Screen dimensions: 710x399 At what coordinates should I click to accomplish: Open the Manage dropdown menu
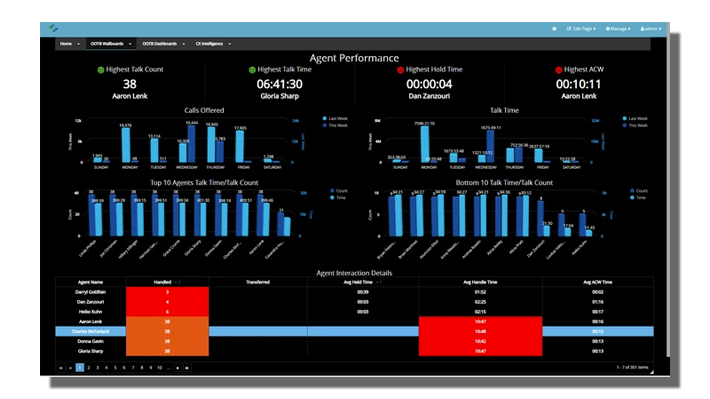point(618,29)
